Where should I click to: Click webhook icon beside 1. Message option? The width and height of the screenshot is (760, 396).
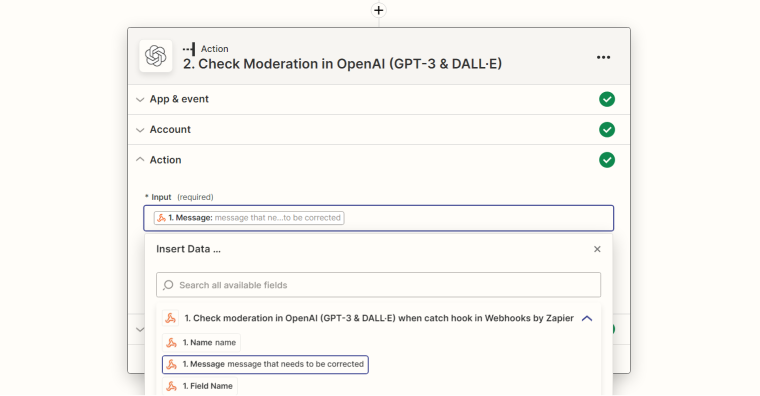pos(172,364)
